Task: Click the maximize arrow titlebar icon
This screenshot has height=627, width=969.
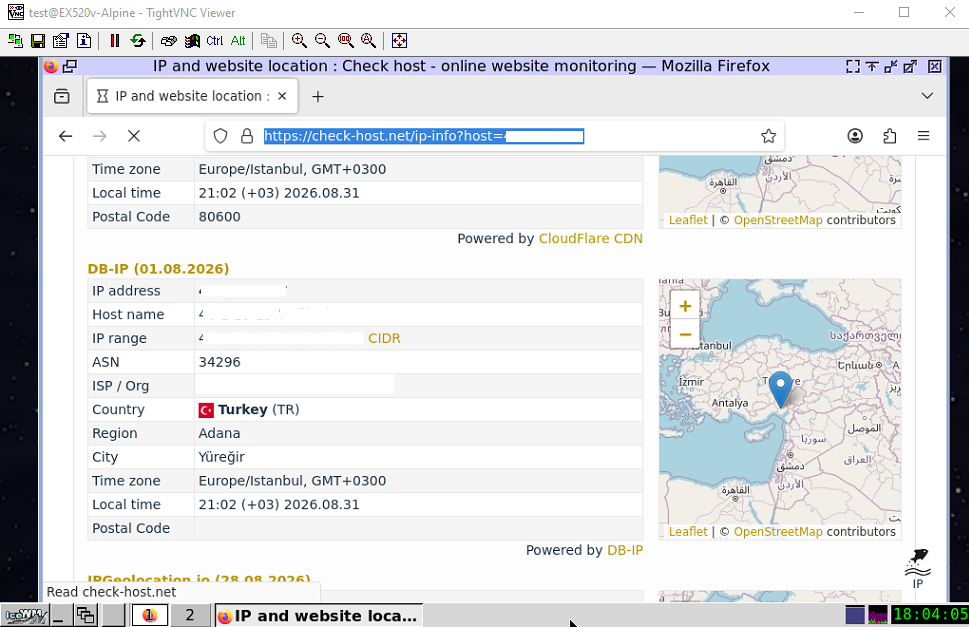Action: click(x=910, y=66)
